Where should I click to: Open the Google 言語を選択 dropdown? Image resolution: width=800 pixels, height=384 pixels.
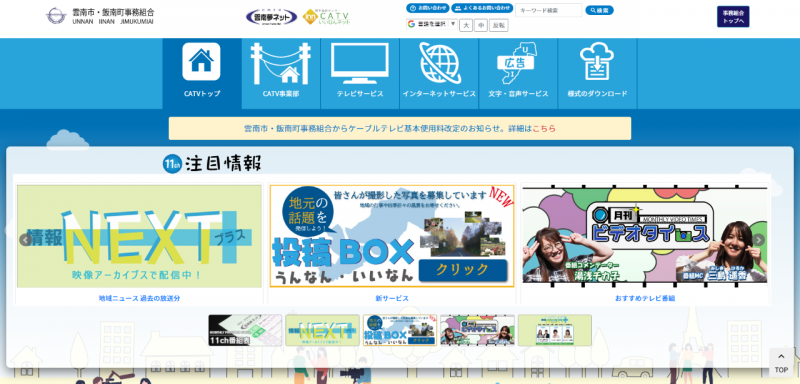point(432,23)
